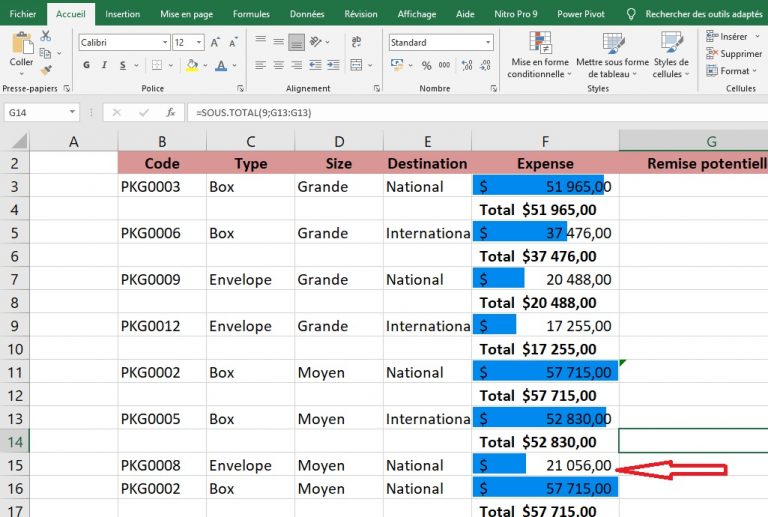Toggle italic I formatting
This screenshot has width=768, height=517.
104,65
